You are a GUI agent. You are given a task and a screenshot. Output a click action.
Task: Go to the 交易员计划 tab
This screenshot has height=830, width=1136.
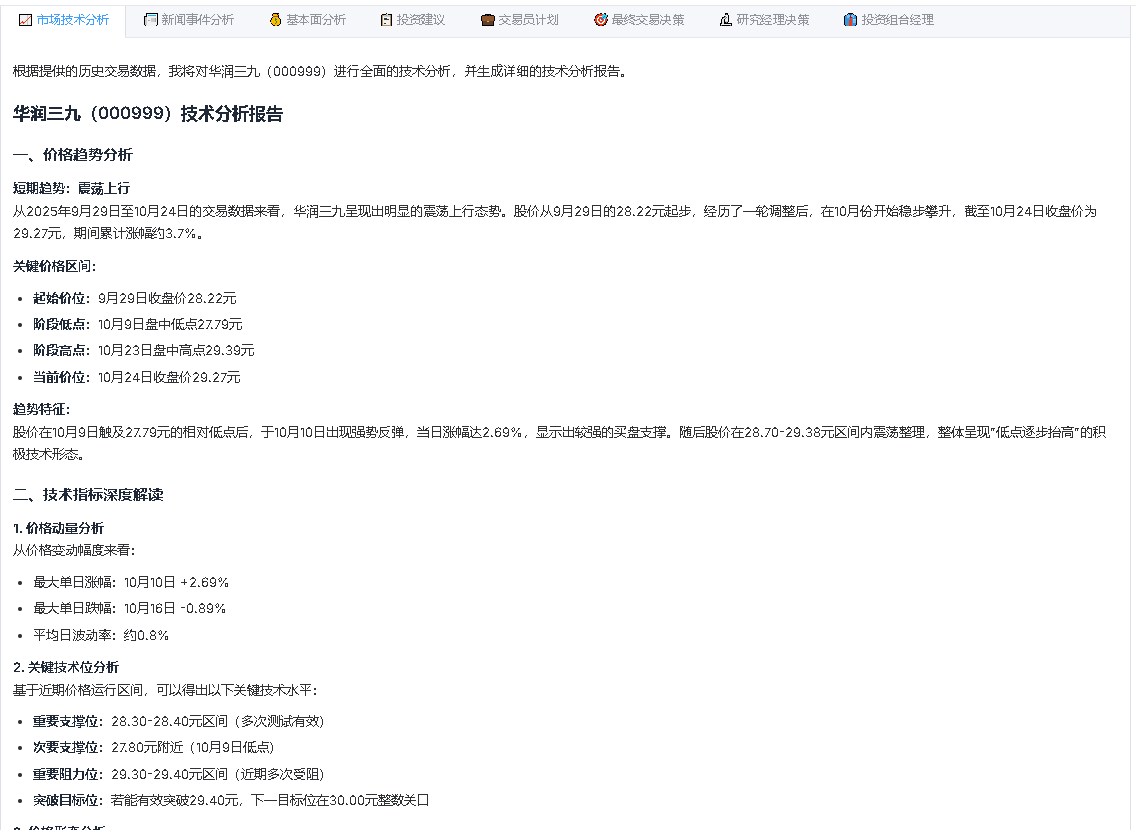(x=520, y=20)
